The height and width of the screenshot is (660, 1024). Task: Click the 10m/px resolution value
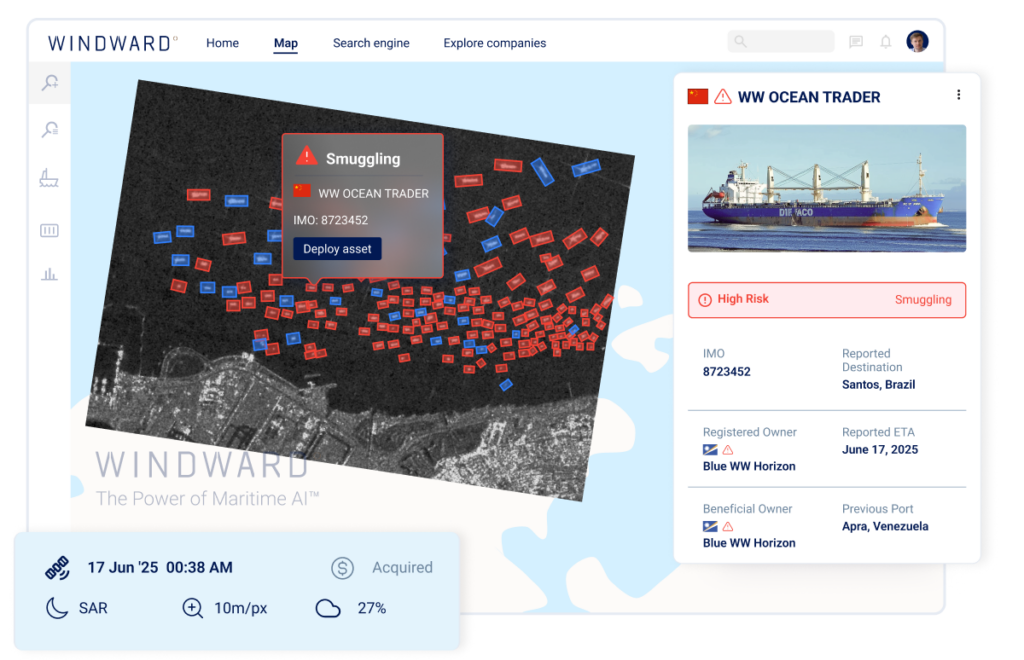(x=240, y=608)
